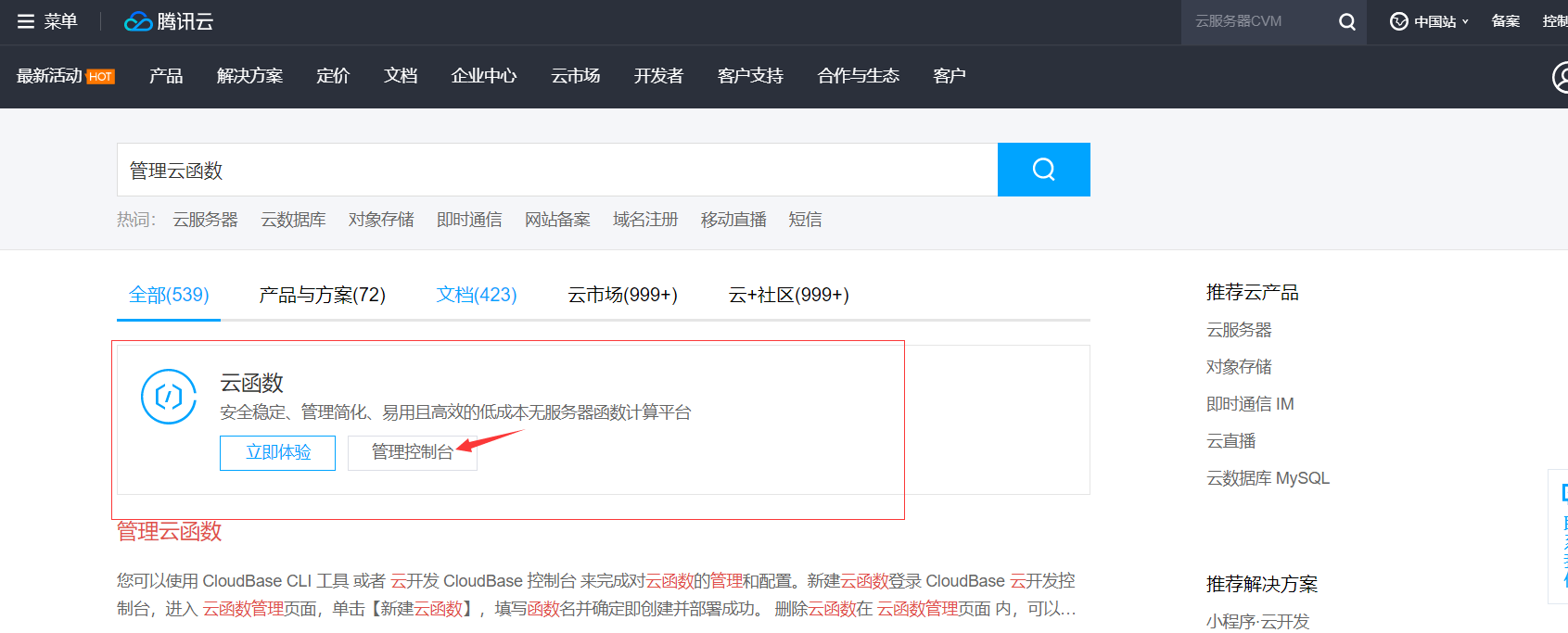Viewport: 1568px width, 633px height.
Task: Click recommended product 云服务器 in sidebar
Action: point(1239,330)
